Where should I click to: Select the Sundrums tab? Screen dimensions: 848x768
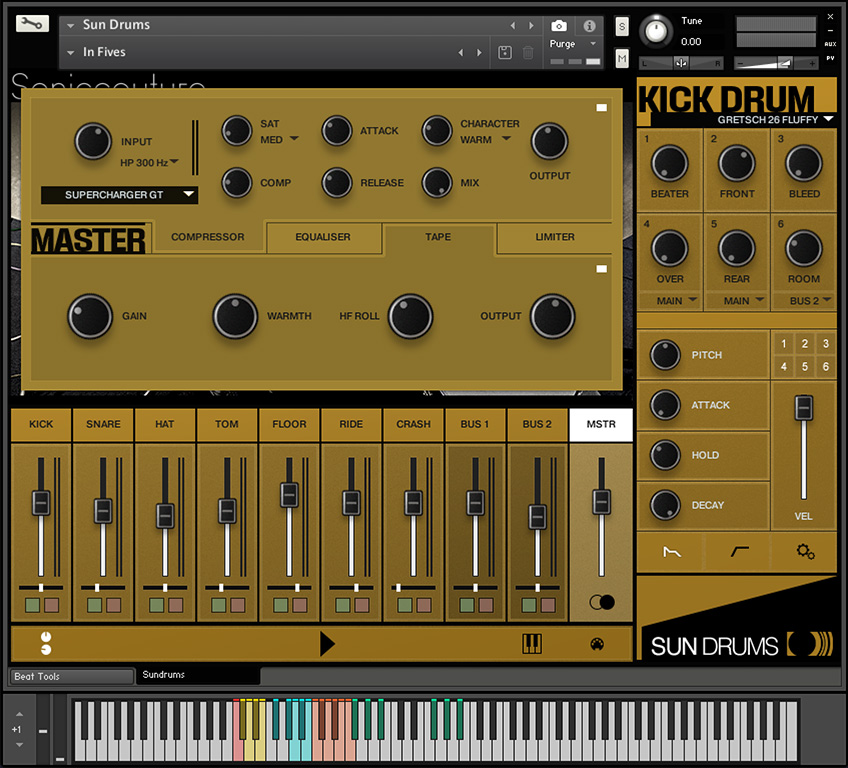click(197, 675)
